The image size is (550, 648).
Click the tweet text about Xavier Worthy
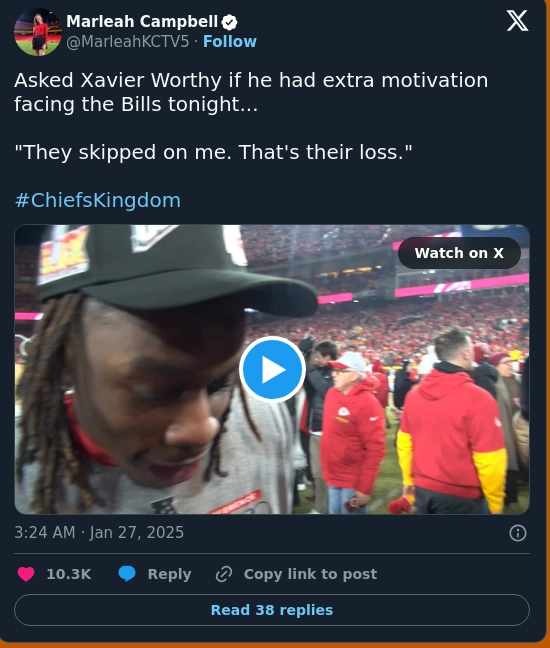click(x=251, y=116)
